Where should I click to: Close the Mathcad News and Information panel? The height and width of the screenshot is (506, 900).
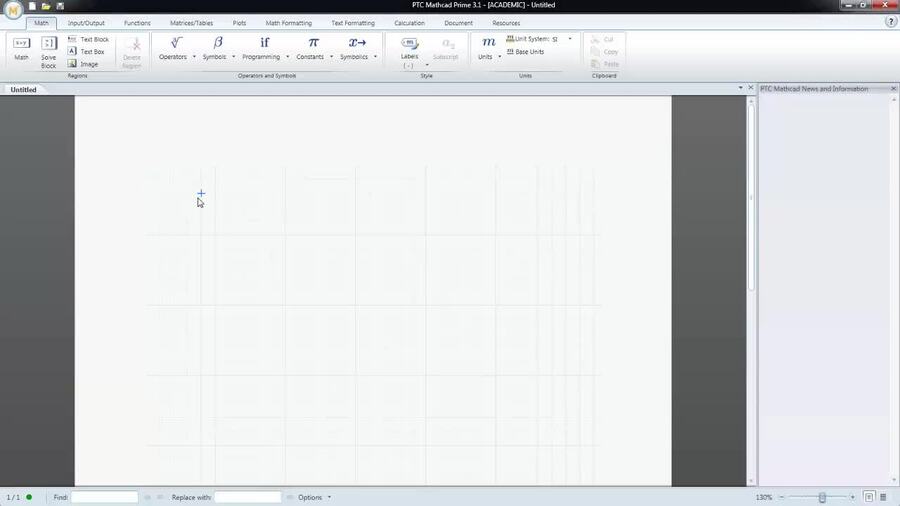coord(894,88)
